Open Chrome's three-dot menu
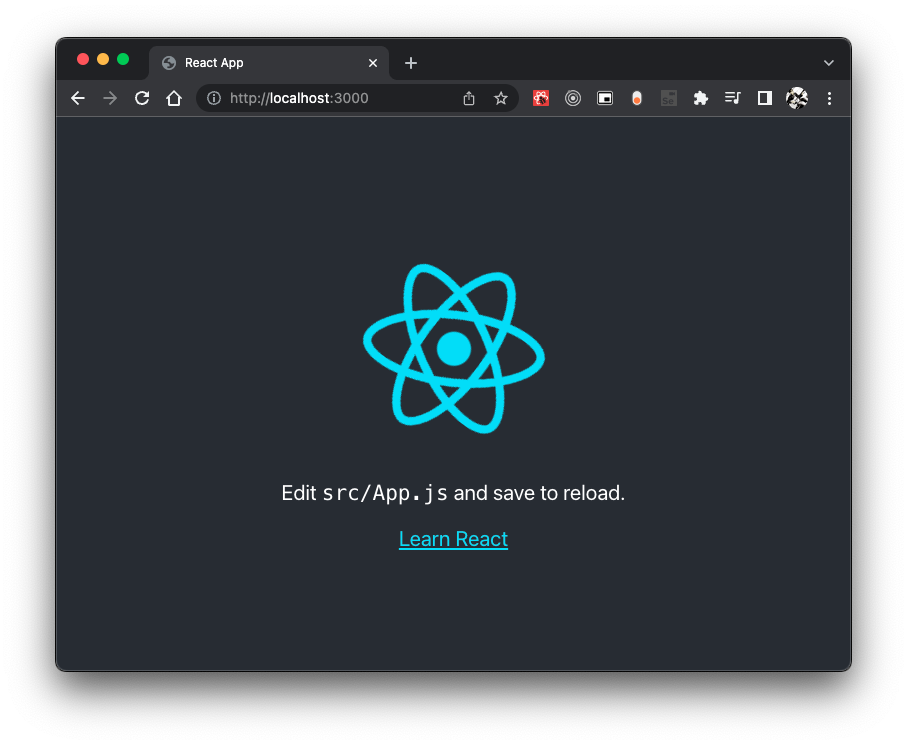Screen dimensions: 907x745 829,98
